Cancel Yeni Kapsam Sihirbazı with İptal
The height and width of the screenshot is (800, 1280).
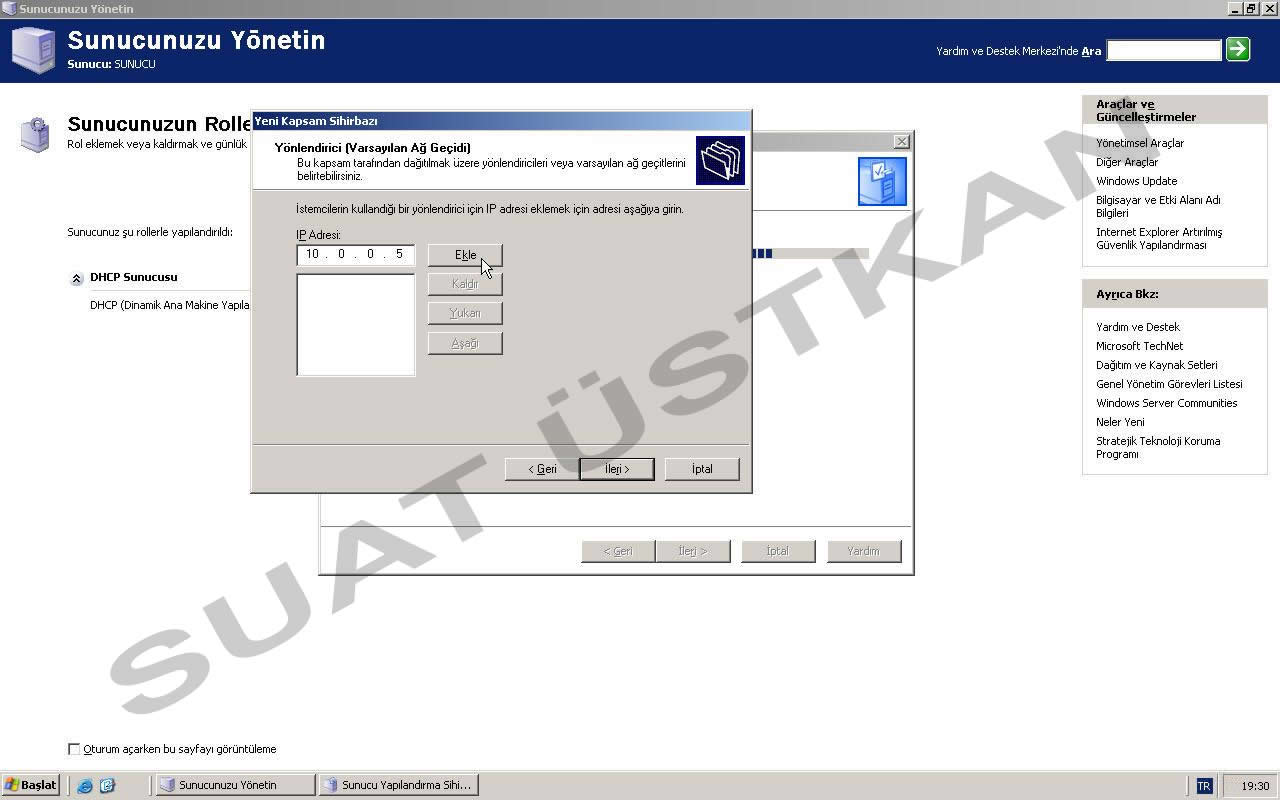[x=702, y=469]
